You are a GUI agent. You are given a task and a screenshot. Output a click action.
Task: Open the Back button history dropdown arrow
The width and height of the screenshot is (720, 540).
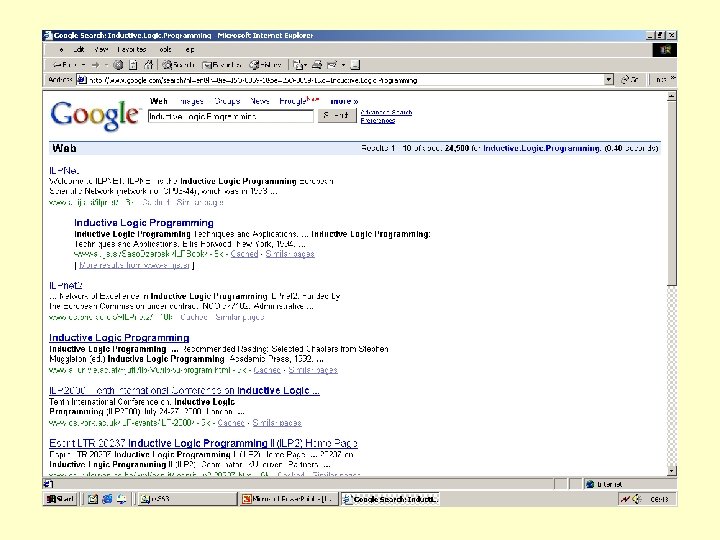click(83, 65)
